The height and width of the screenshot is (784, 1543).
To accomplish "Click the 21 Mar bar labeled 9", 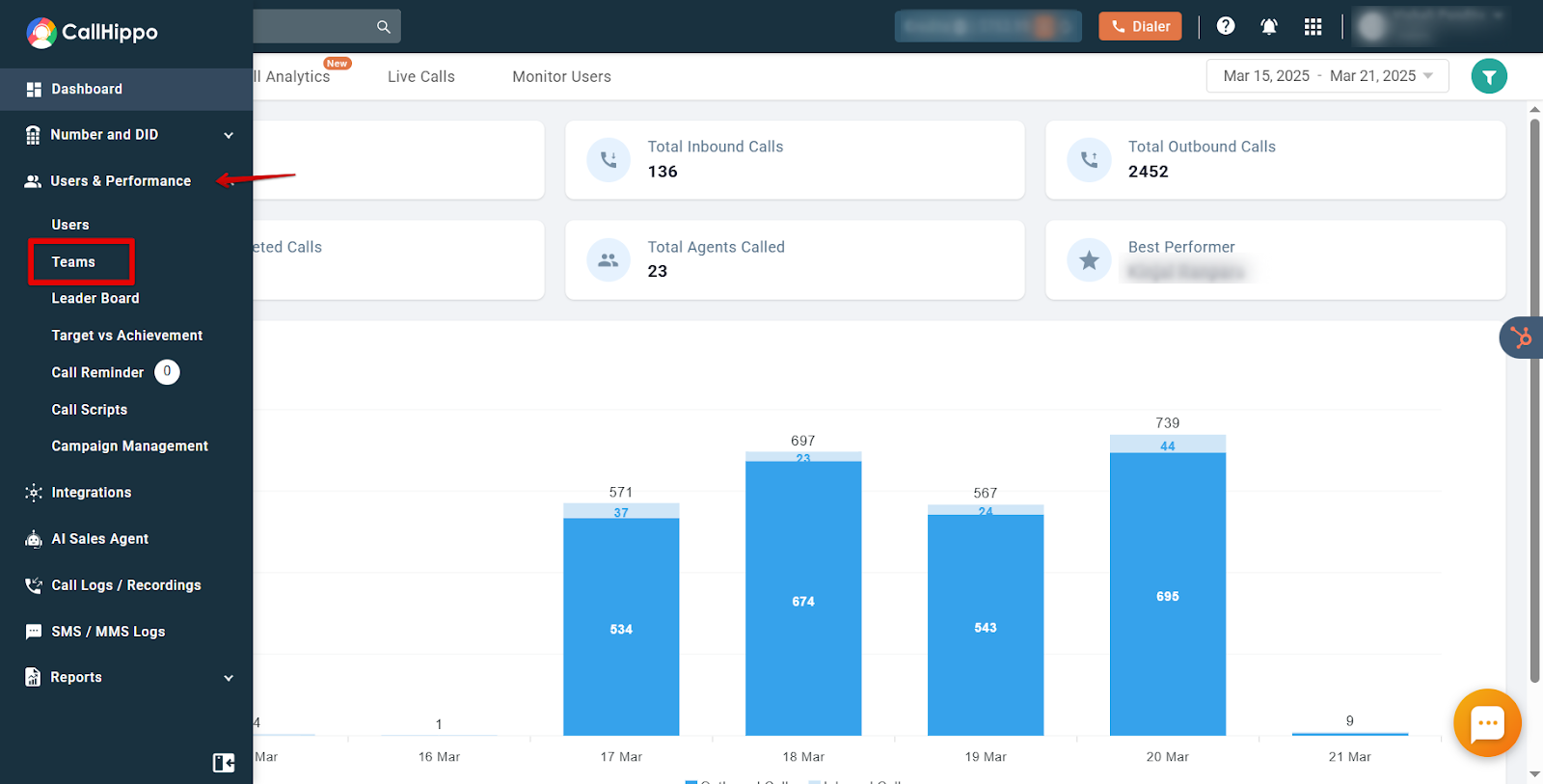I will (1350, 734).
